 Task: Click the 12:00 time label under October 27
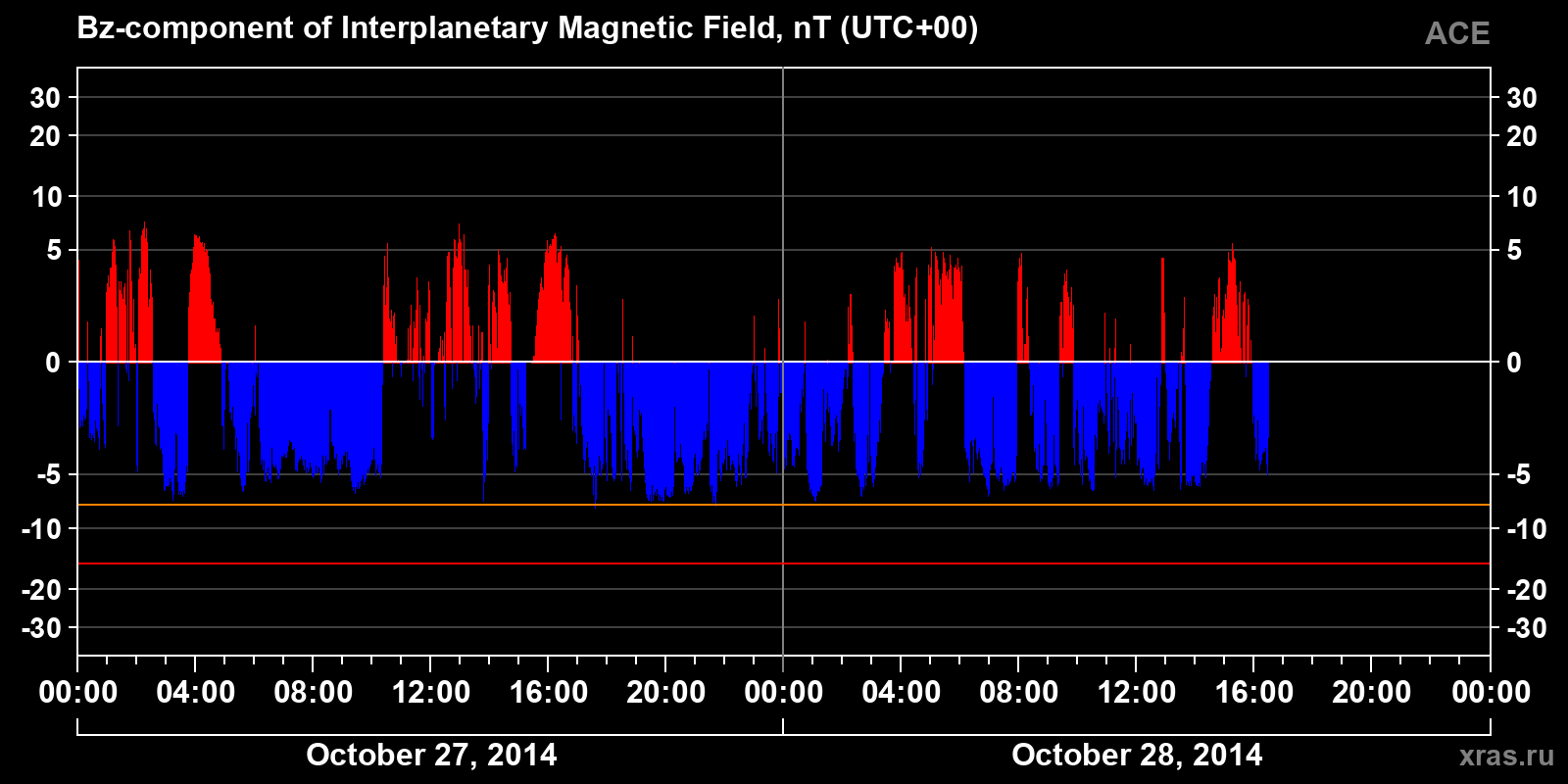click(x=431, y=692)
